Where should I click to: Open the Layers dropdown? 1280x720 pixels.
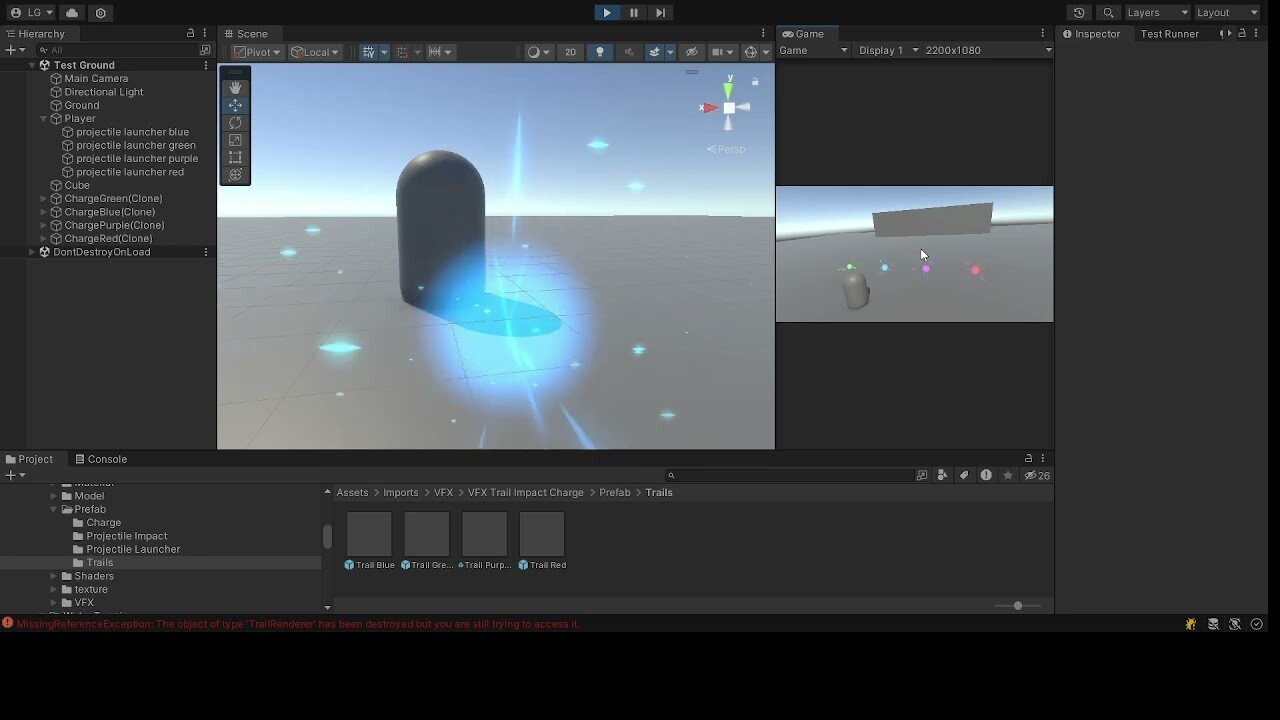(1157, 13)
